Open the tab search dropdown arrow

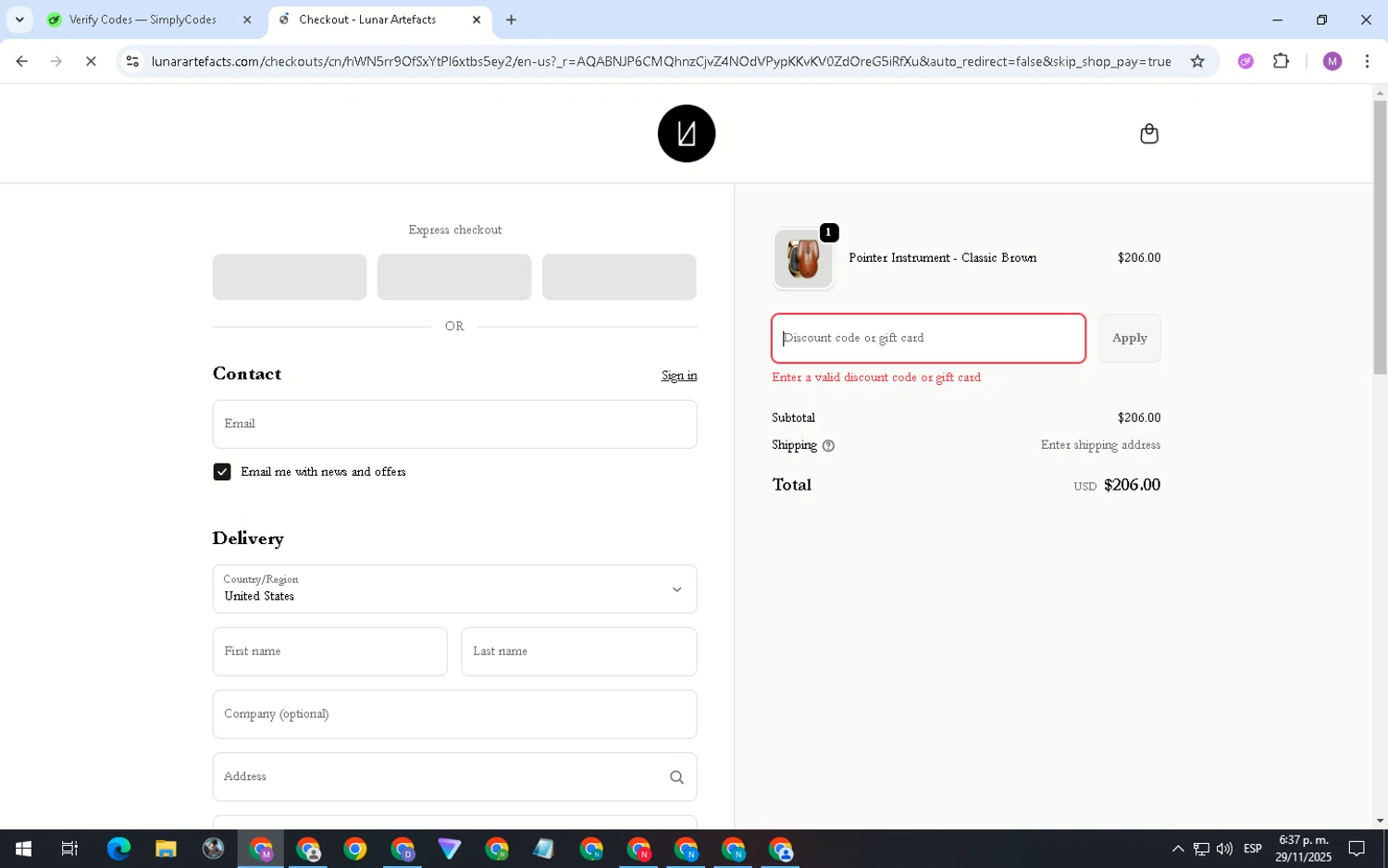click(x=19, y=19)
